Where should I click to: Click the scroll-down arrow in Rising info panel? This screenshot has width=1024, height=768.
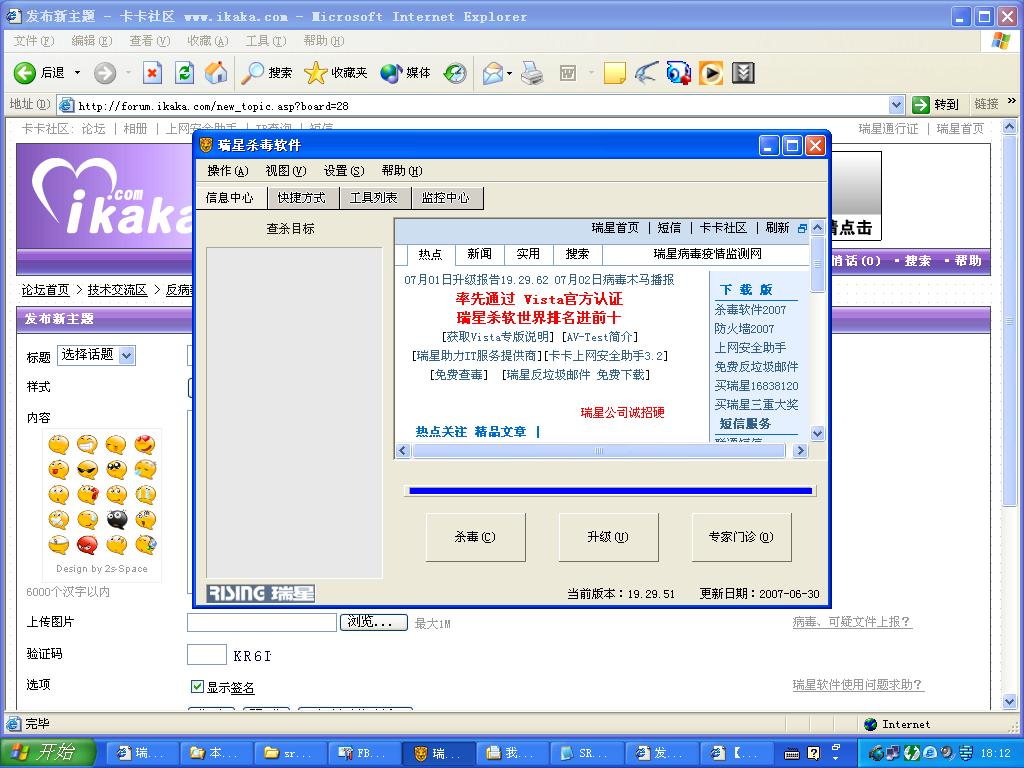(817, 433)
